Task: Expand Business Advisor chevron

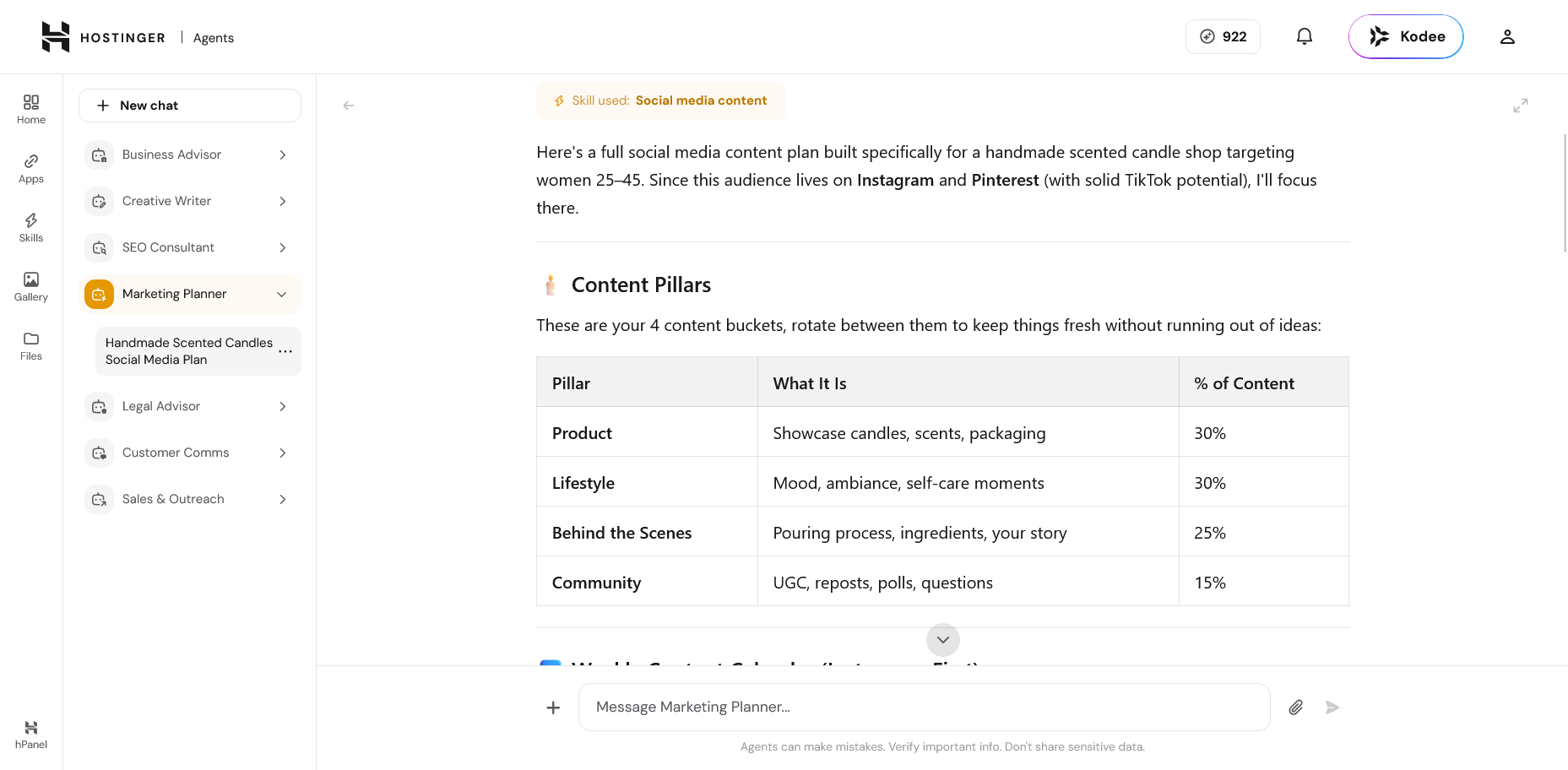Action: pos(283,155)
